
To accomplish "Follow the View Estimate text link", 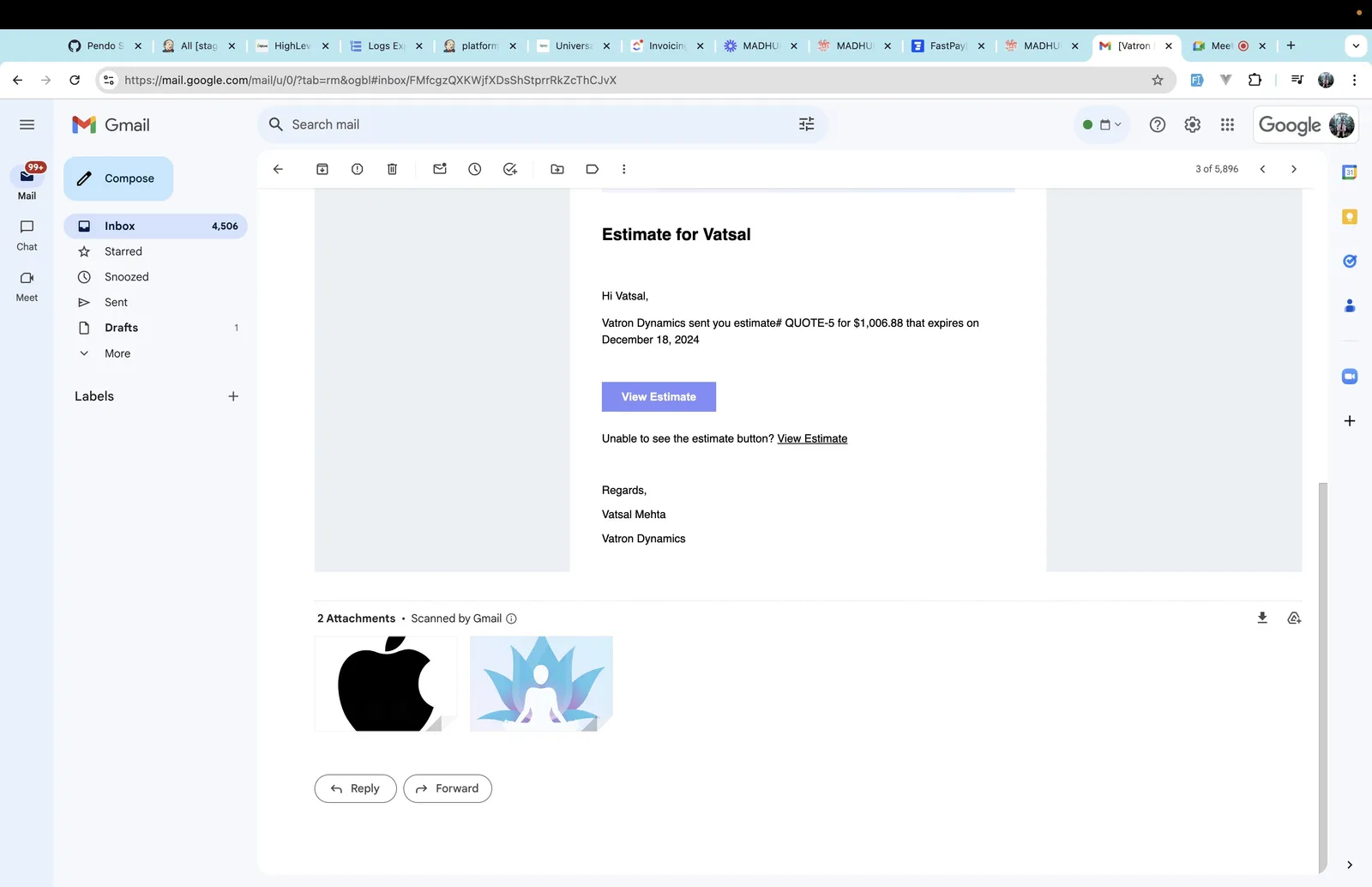I will [x=812, y=439].
